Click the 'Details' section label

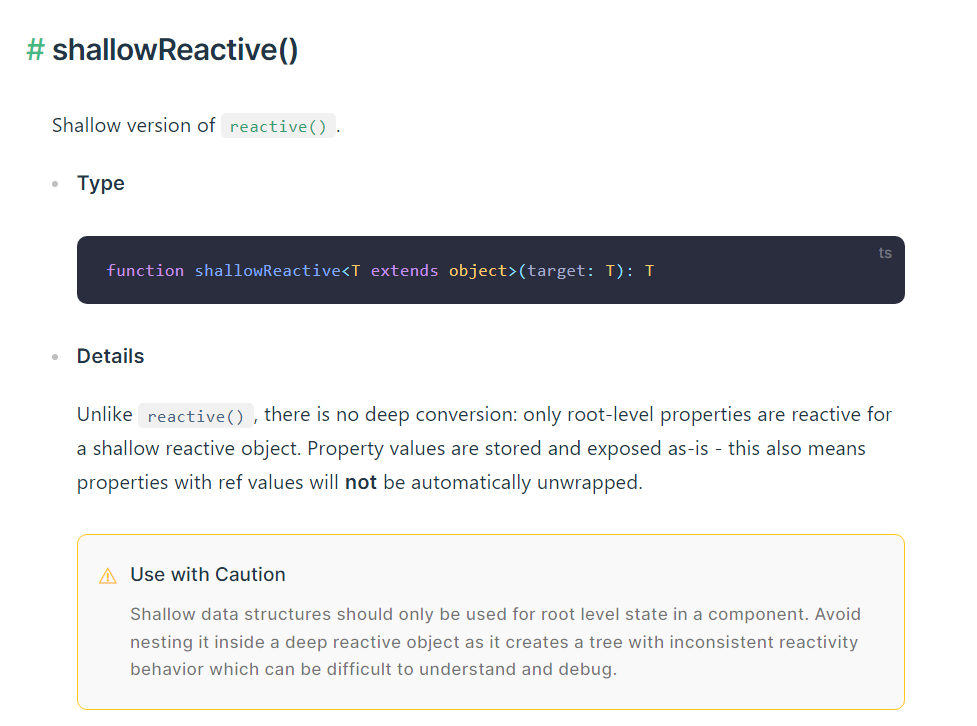tap(110, 357)
